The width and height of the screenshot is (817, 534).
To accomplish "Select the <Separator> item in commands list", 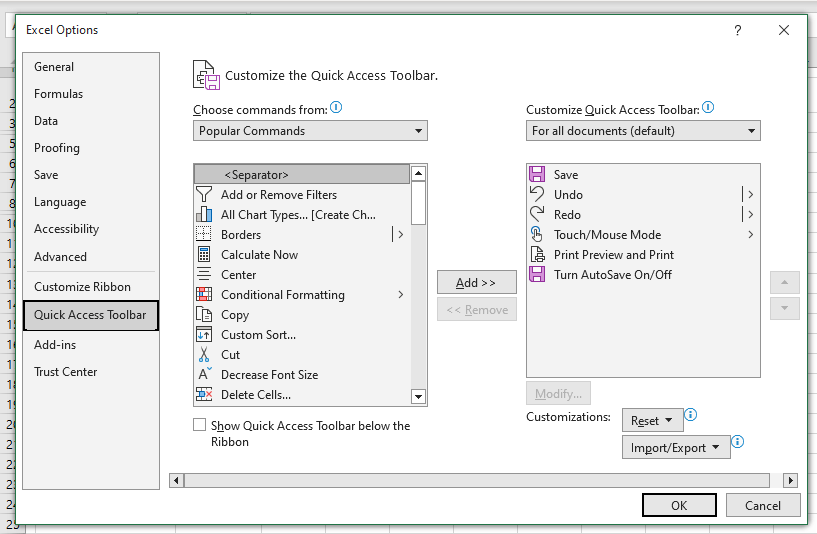I will 302,174.
